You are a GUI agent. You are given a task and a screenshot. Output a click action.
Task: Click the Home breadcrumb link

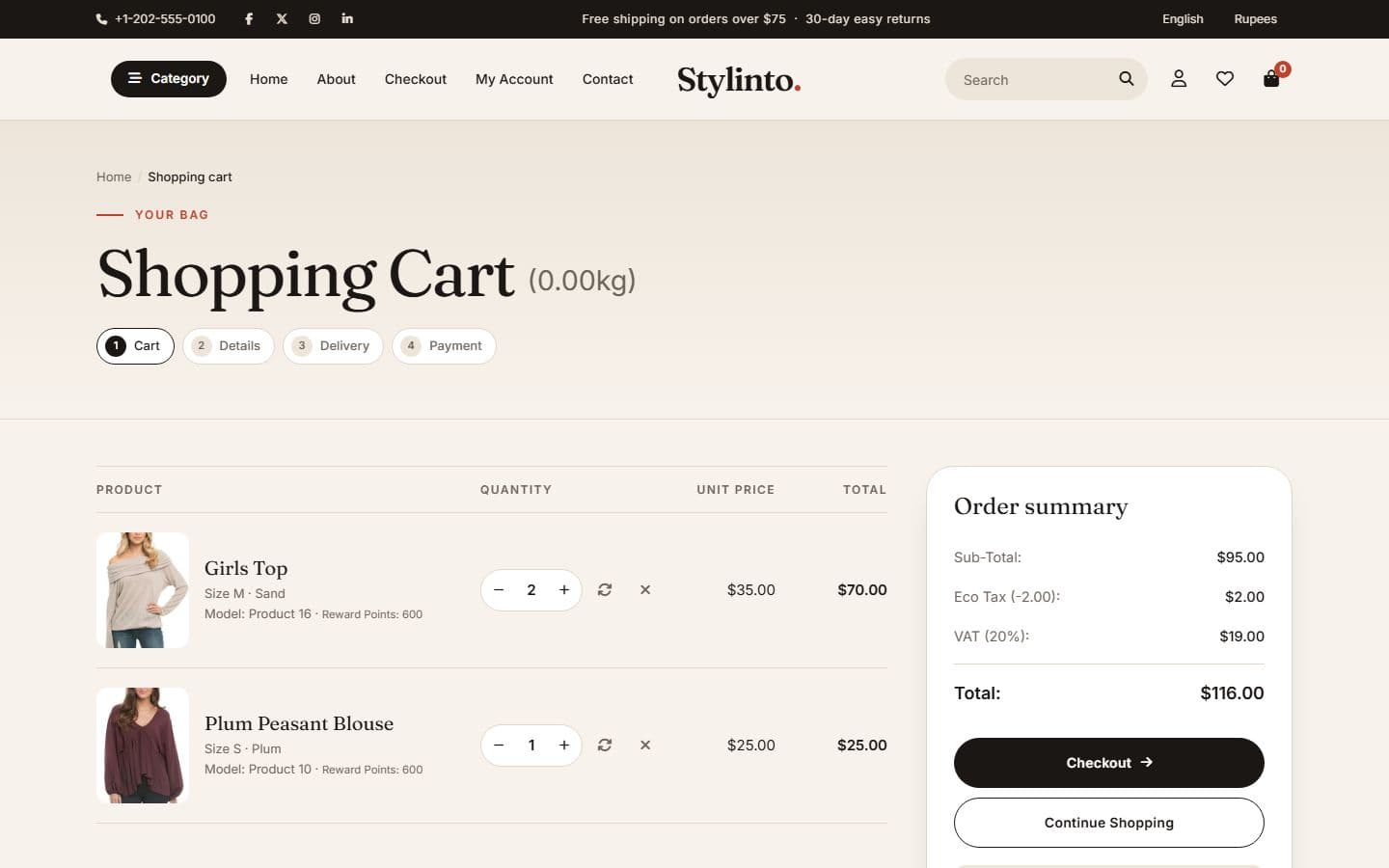tap(114, 176)
